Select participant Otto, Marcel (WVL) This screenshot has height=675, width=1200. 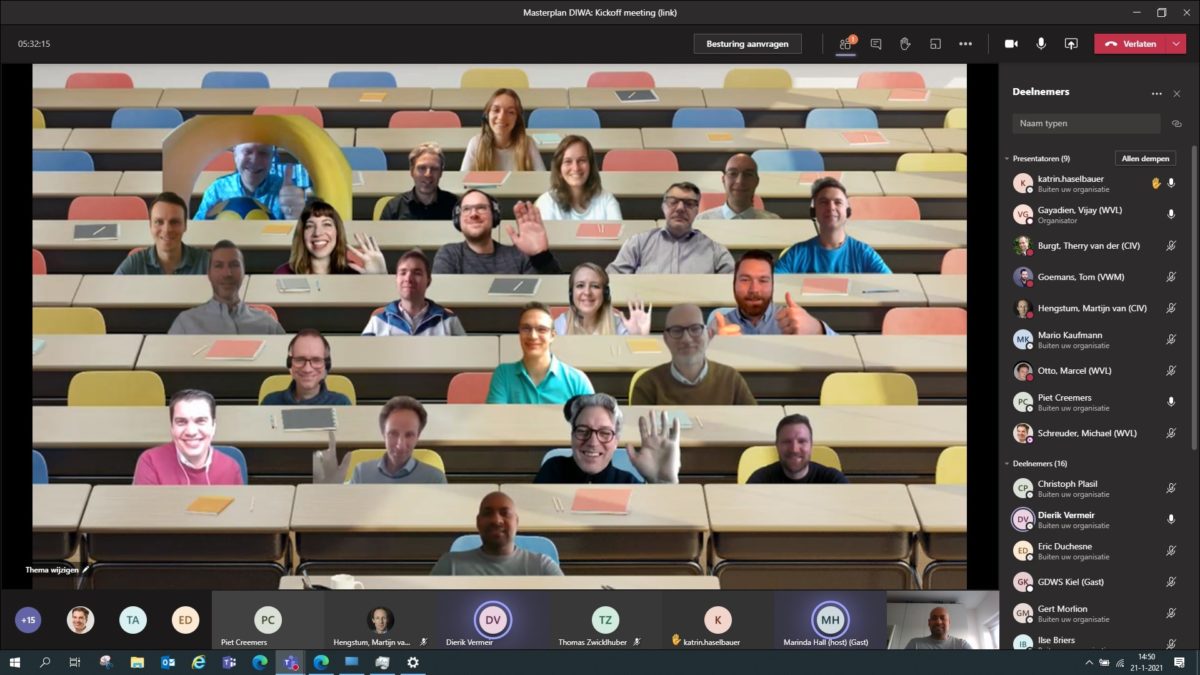pyautogui.click(x=1095, y=370)
